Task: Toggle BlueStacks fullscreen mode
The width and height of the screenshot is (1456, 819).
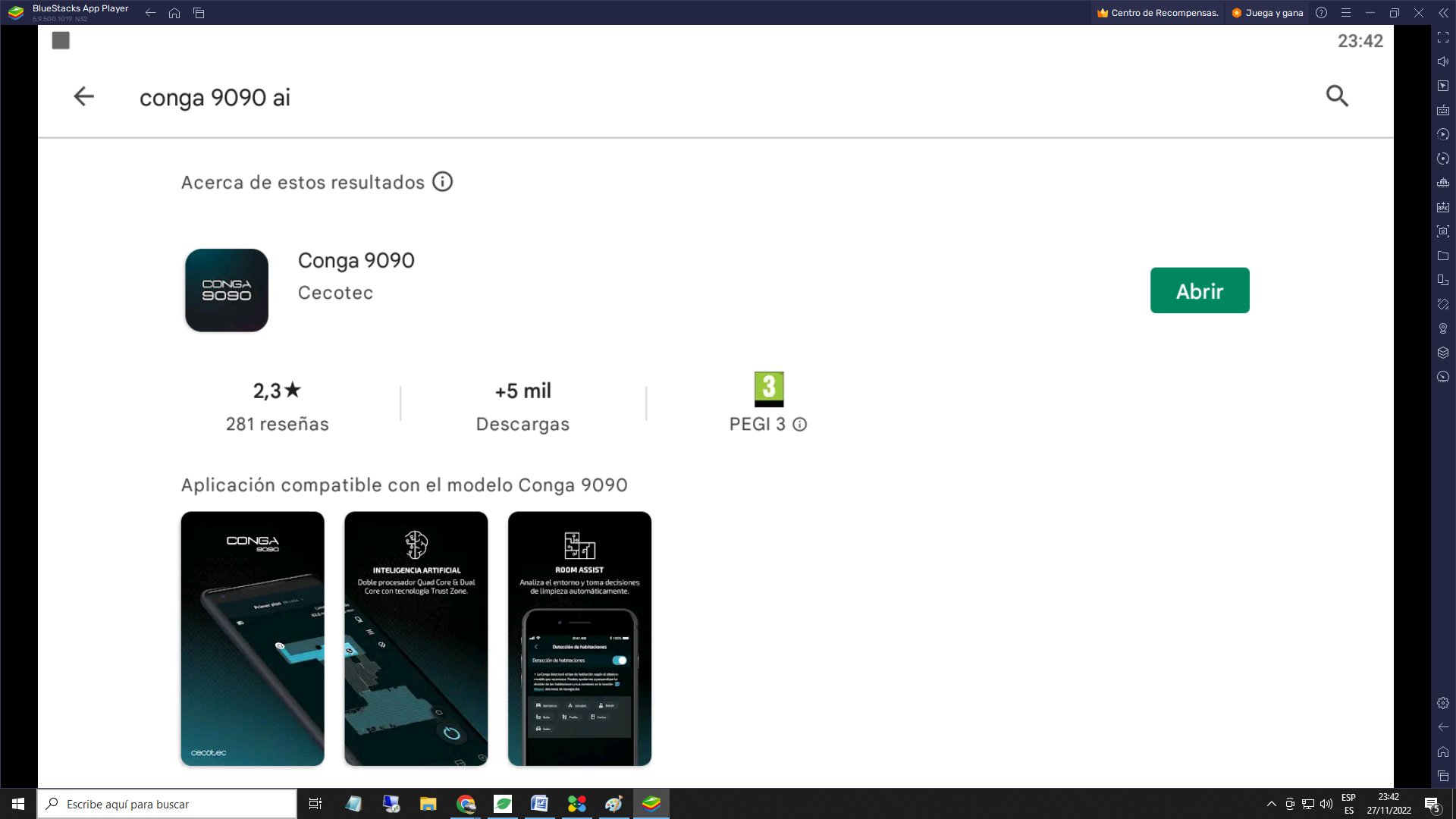Action: (1443, 37)
